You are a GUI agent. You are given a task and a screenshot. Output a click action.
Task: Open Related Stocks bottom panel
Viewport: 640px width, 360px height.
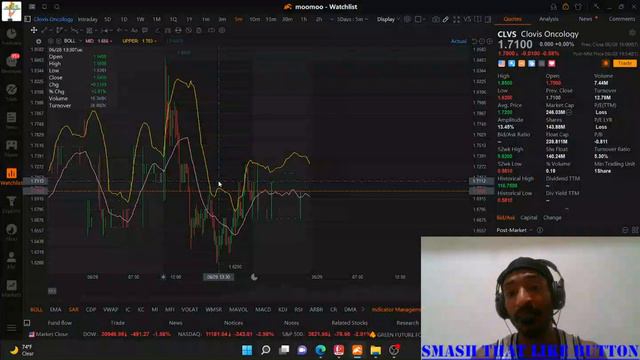[x=349, y=323]
